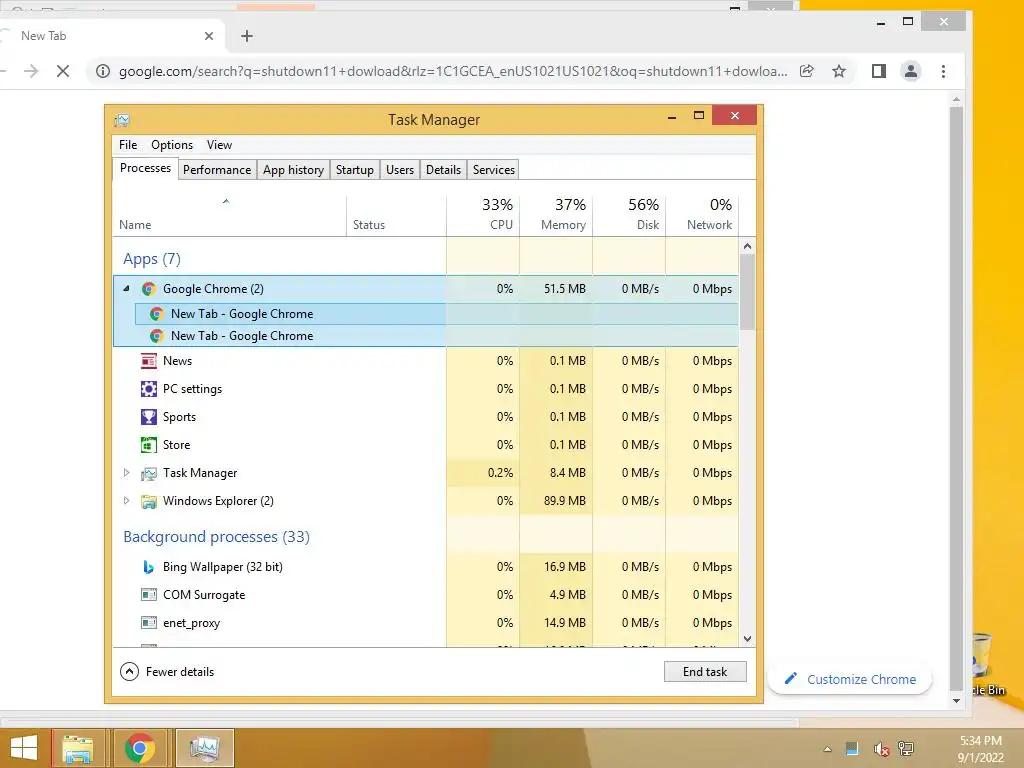Sort by Disk column header
The width and height of the screenshot is (1024, 768).
(x=629, y=216)
